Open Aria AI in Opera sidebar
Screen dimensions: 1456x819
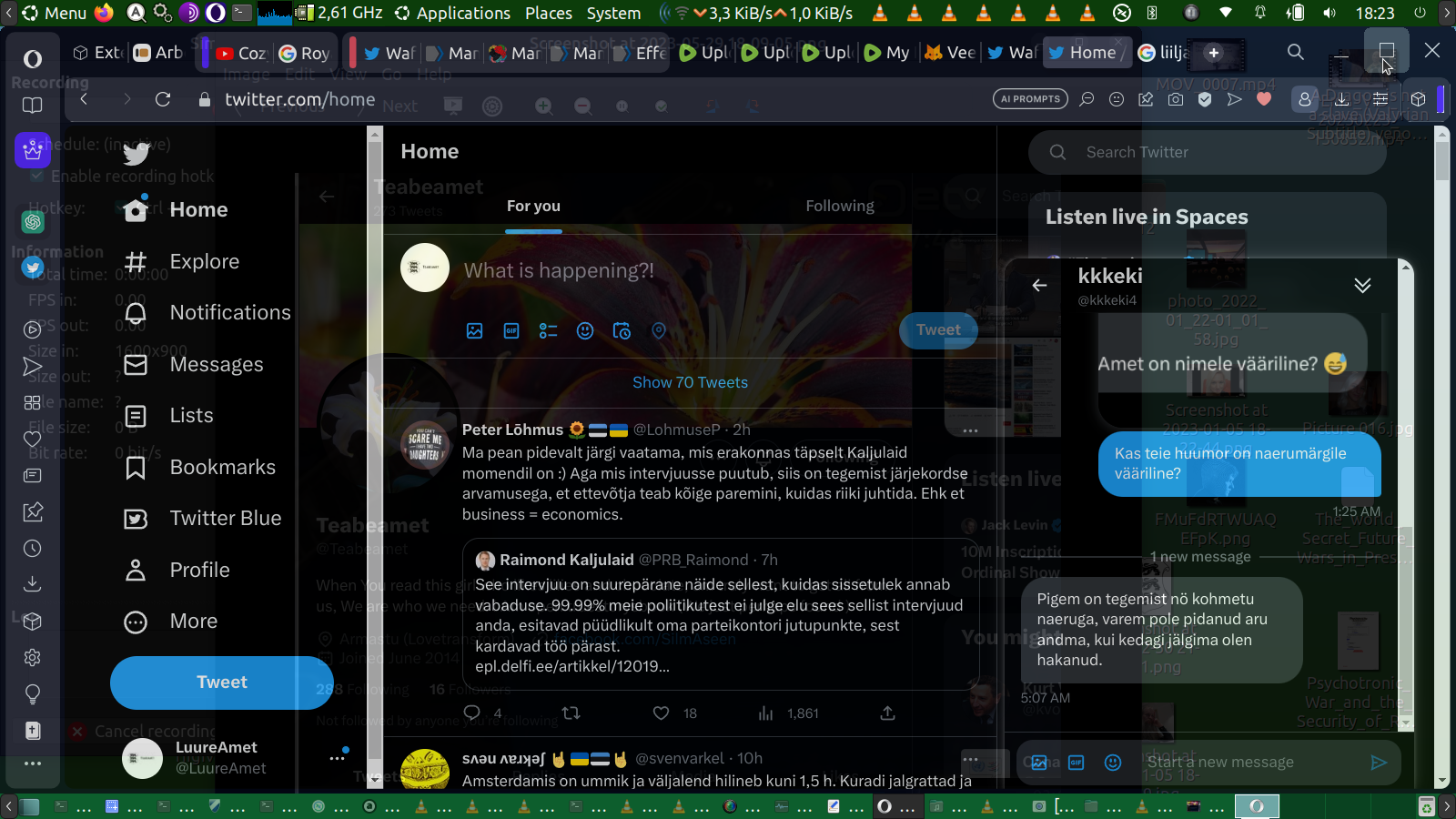(33, 148)
